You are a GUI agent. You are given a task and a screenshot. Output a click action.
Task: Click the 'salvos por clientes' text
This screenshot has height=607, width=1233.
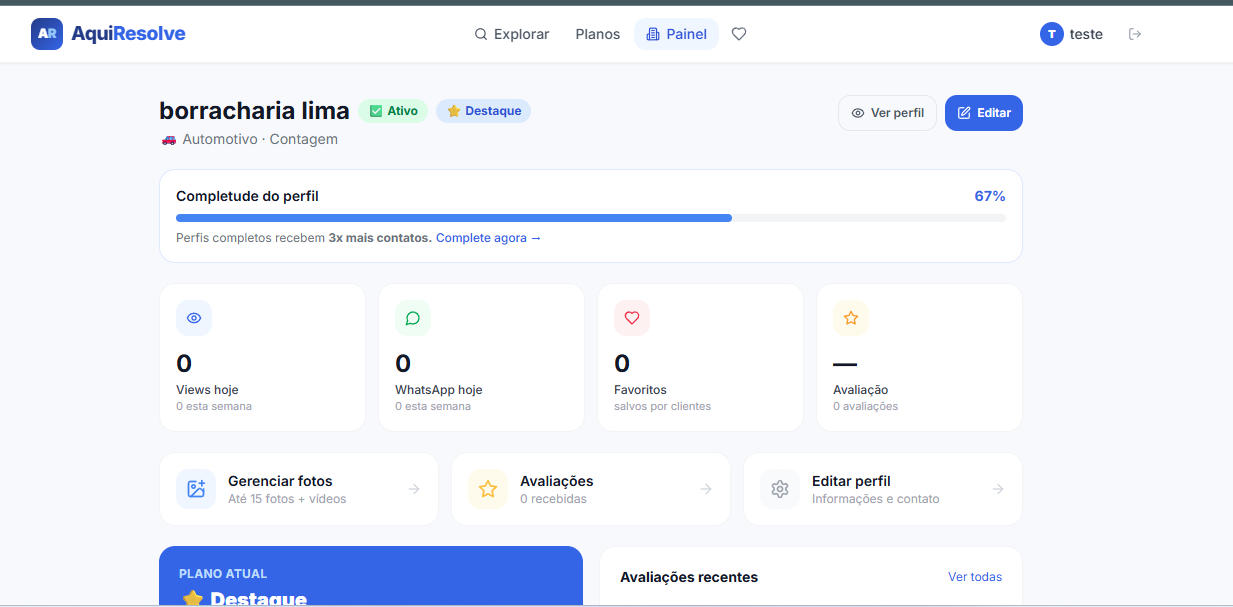click(x=662, y=406)
